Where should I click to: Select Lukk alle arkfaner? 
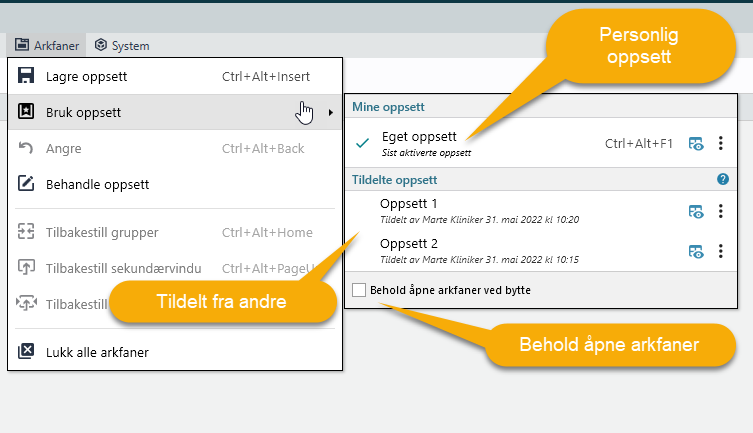[x=97, y=352]
